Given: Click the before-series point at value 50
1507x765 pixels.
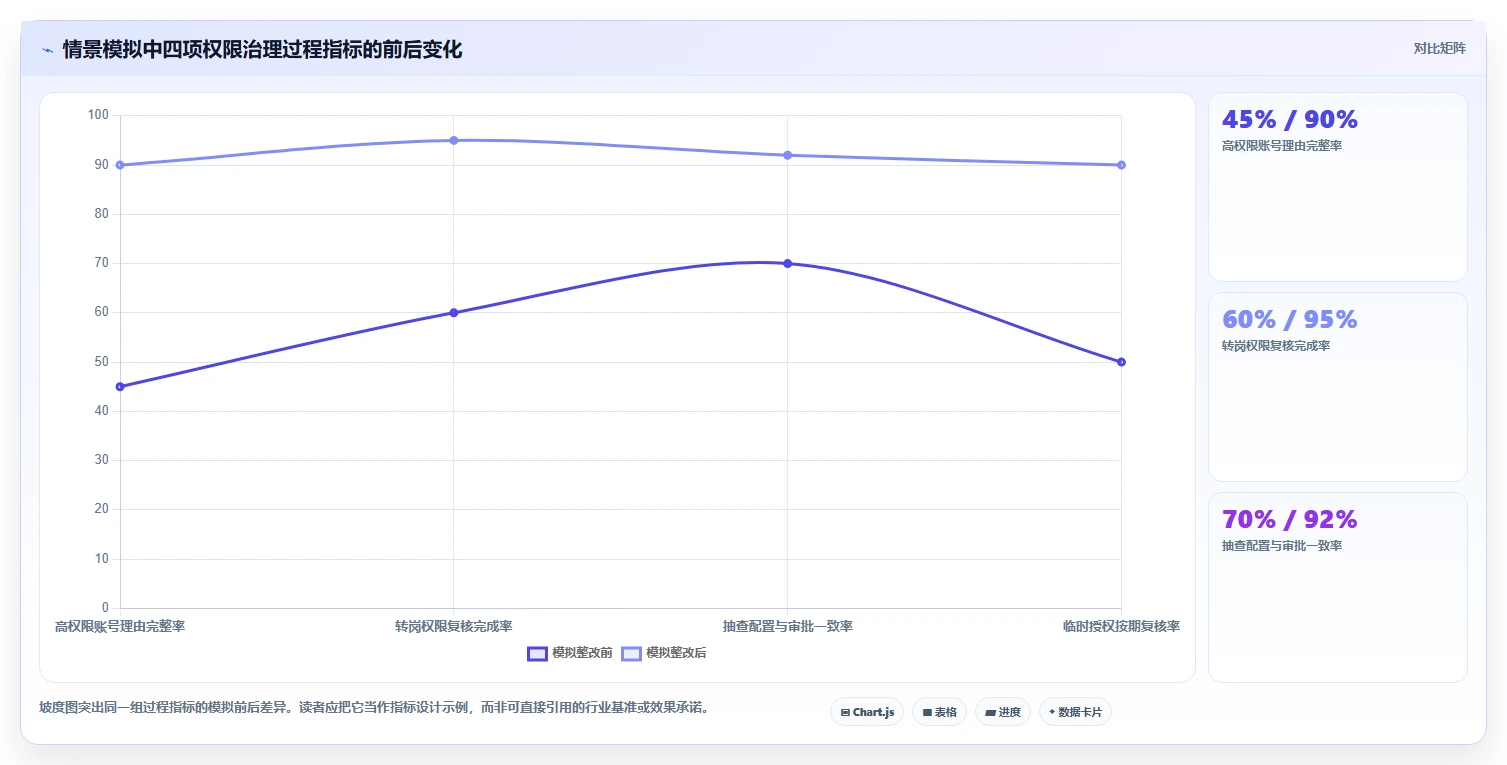Looking at the screenshot, I should (1121, 362).
